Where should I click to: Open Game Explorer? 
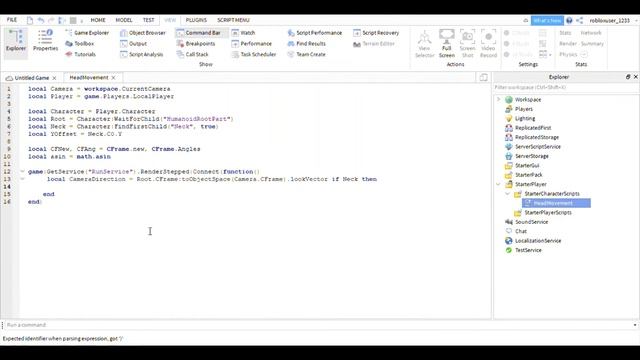87,33
